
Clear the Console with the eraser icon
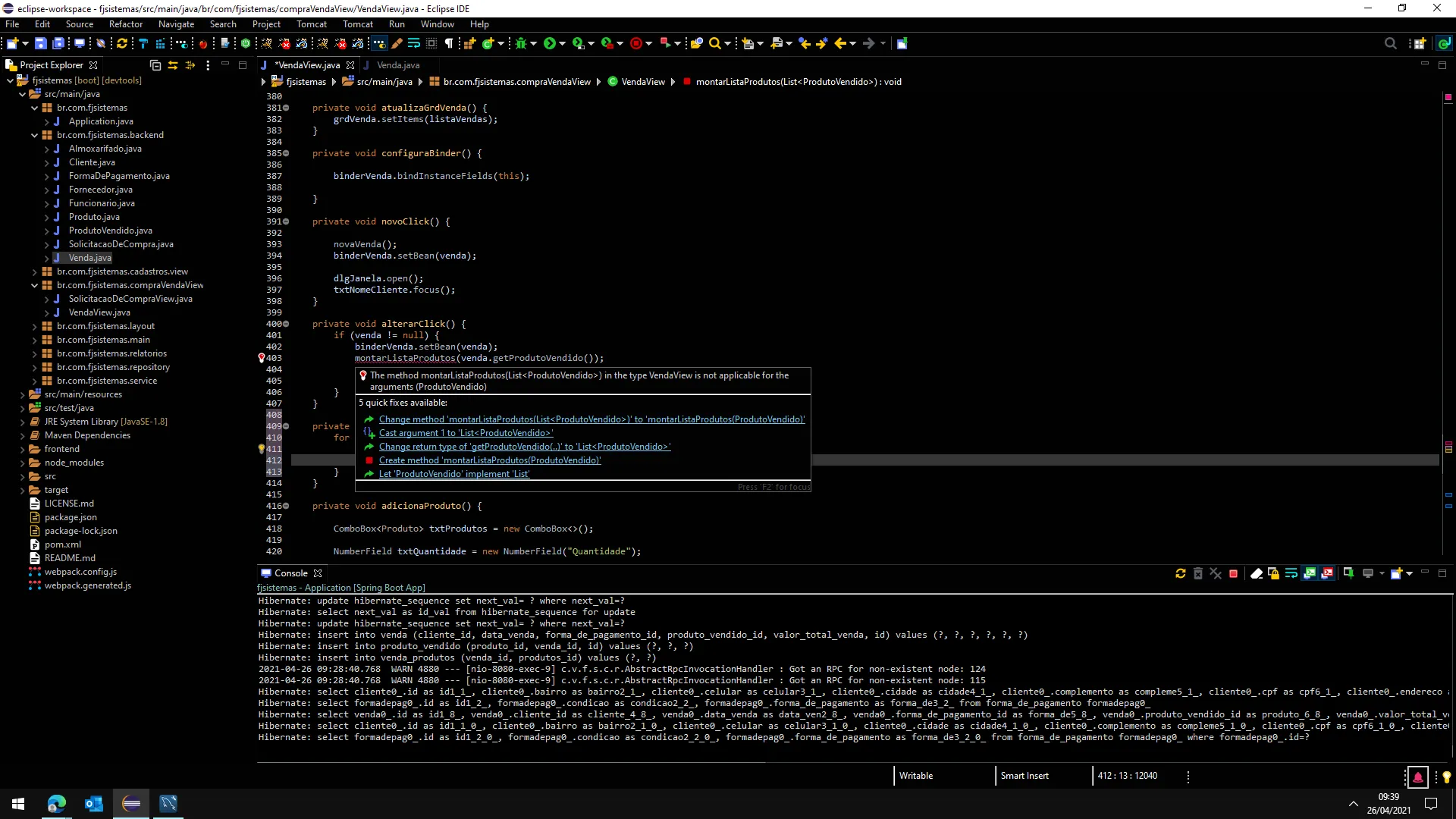tap(1256, 574)
